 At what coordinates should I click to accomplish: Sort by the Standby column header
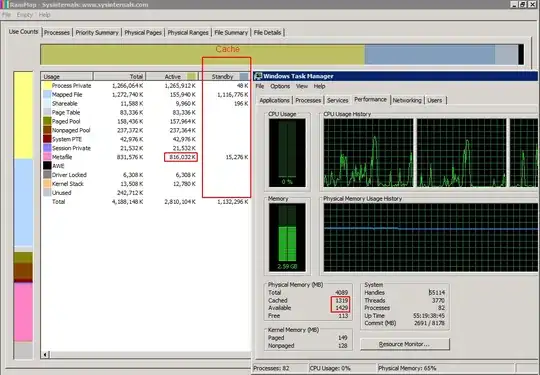click(x=226, y=76)
